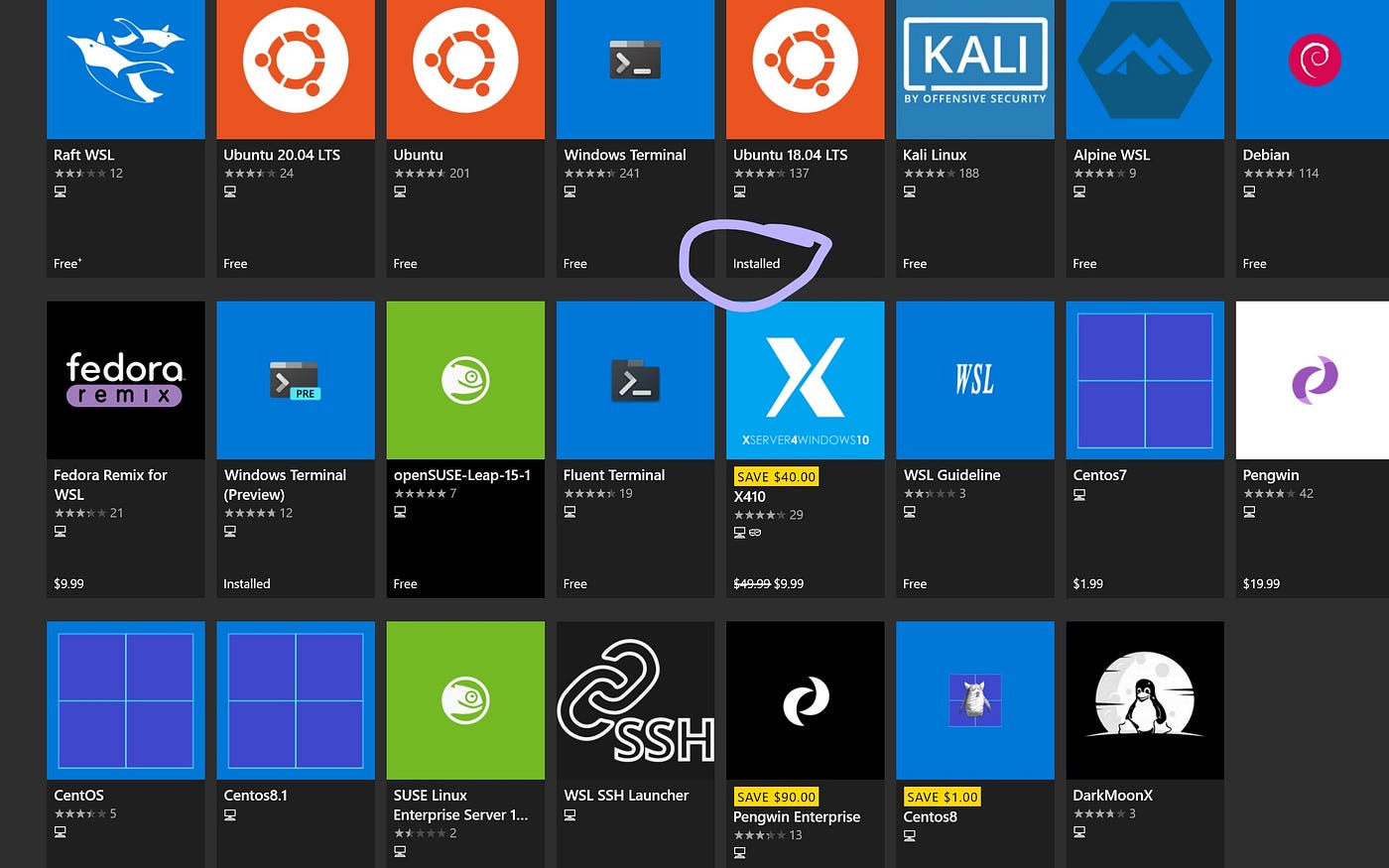Click the circled Installed label under Ubuntu 18.04
Viewport: 1389px width, 868px height.
click(757, 264)
